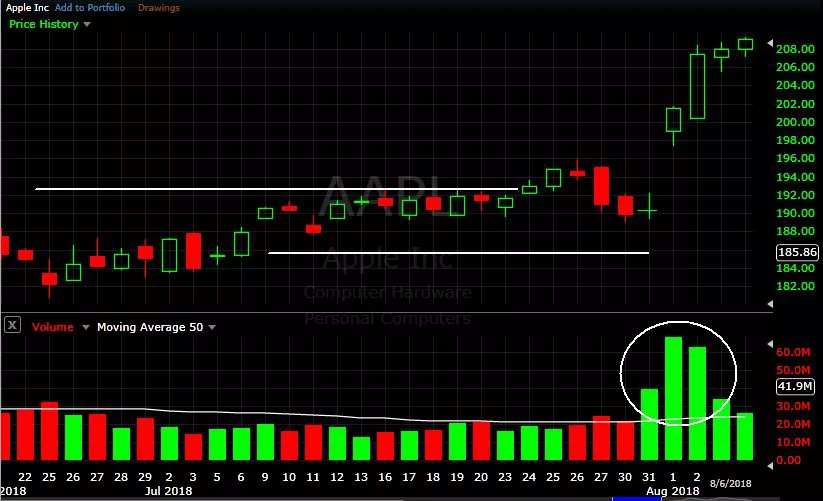Expand the arrow next to Moving Average 50
The width and height of the screenshot is (823, 501).
(x=212, y=327)
